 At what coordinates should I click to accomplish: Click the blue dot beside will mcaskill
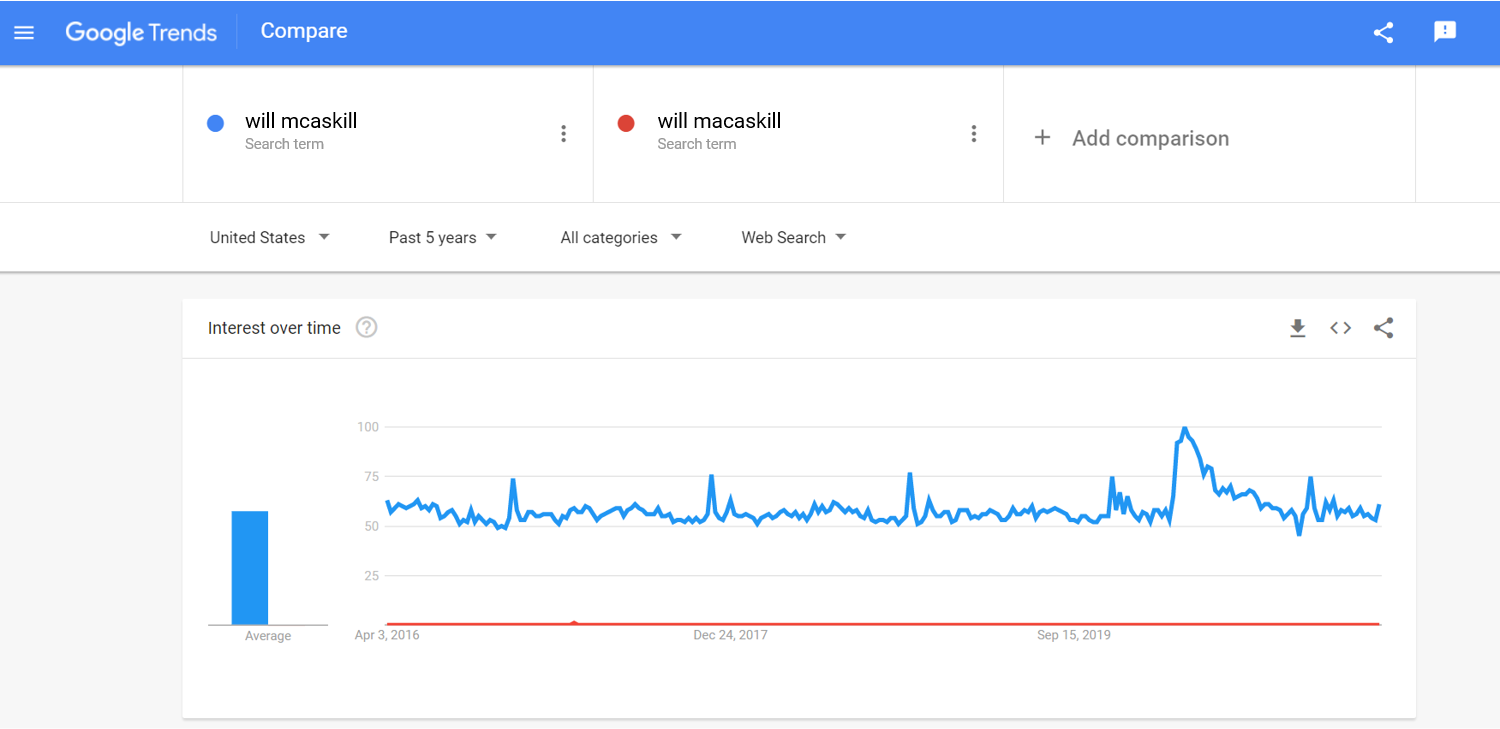[x=215, y=123]
